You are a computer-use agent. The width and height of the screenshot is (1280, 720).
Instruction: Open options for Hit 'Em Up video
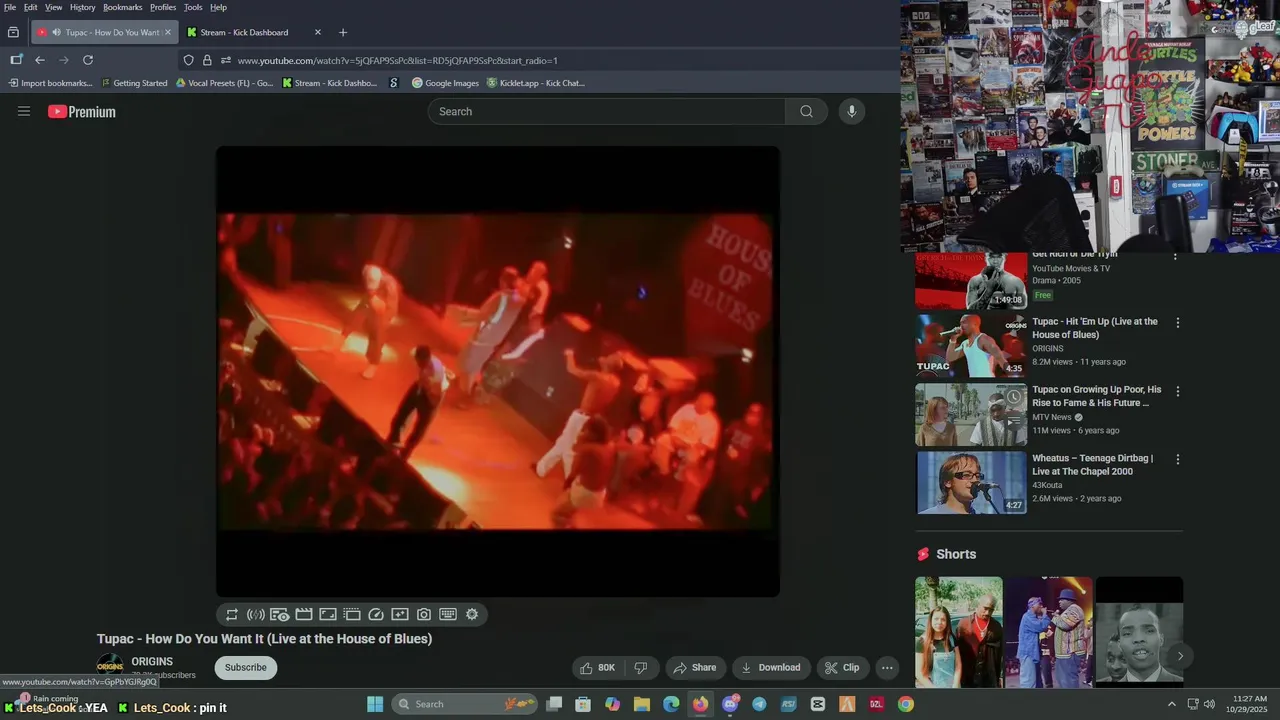click(x=1178, y=323)
